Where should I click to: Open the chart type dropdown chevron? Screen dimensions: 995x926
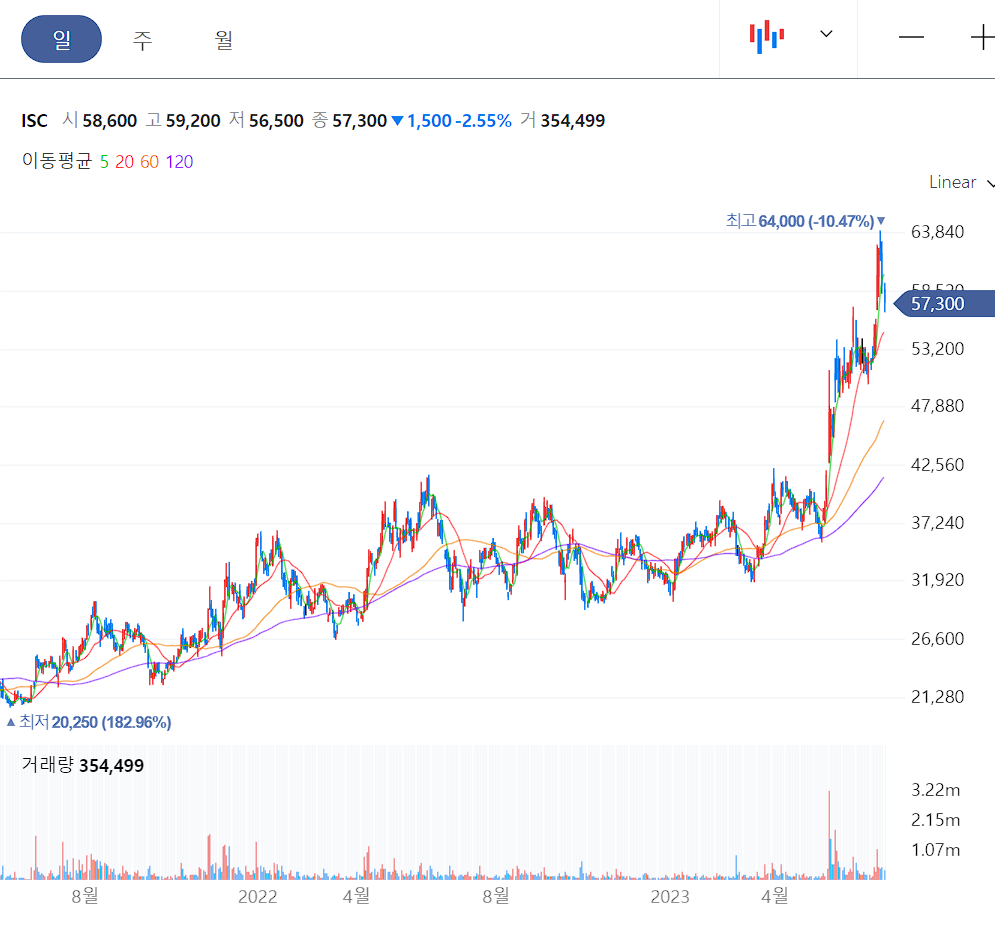pos(826,34)
